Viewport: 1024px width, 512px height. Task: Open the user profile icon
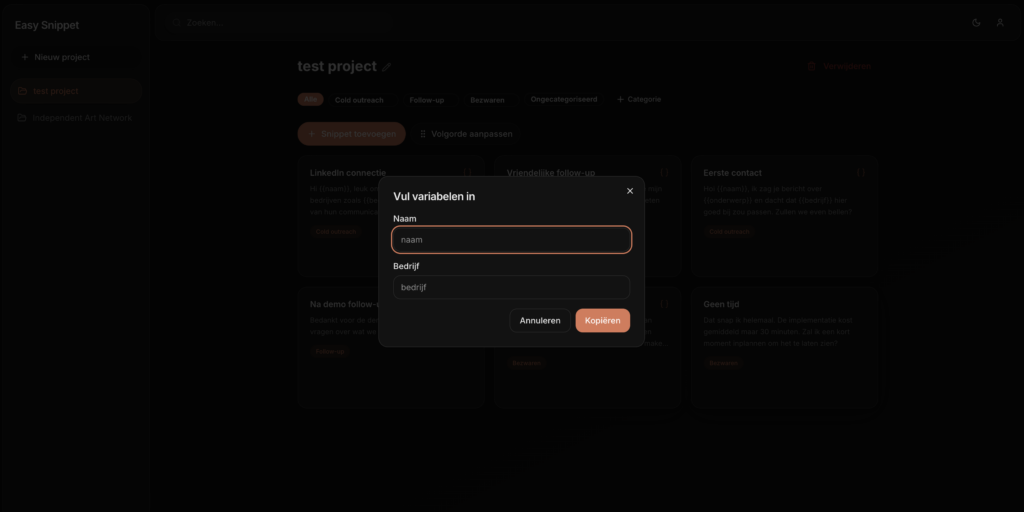999,23
